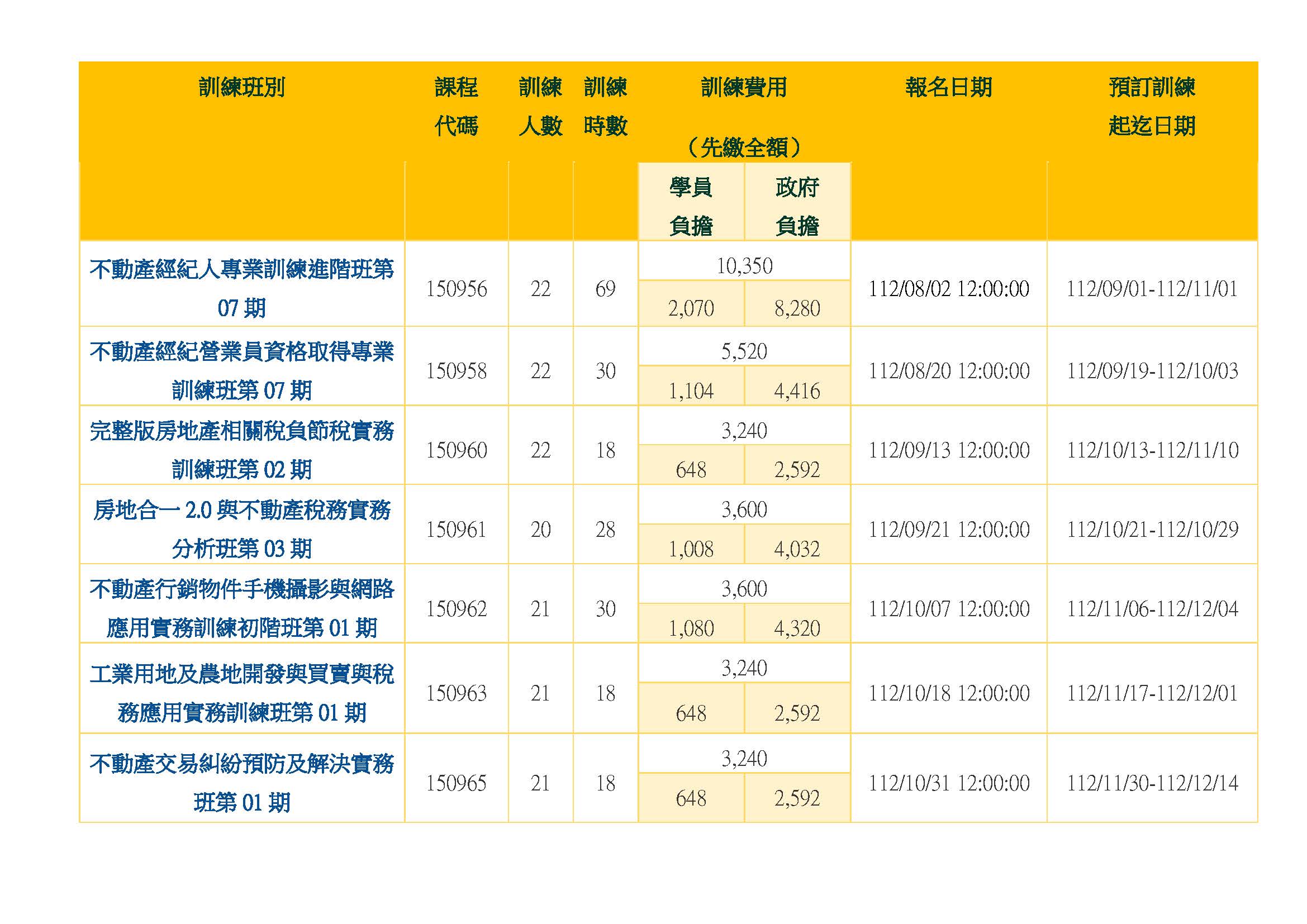Click registration date 112/10/31 12:00:00

click(x=948, y=783)
